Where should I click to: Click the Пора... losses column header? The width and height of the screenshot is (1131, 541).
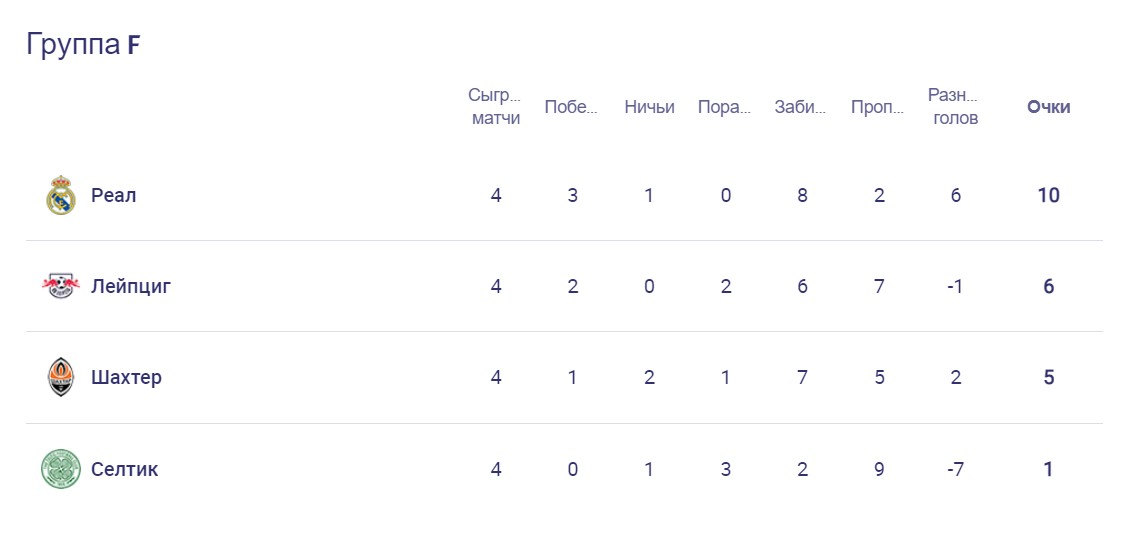coord(724,107)
